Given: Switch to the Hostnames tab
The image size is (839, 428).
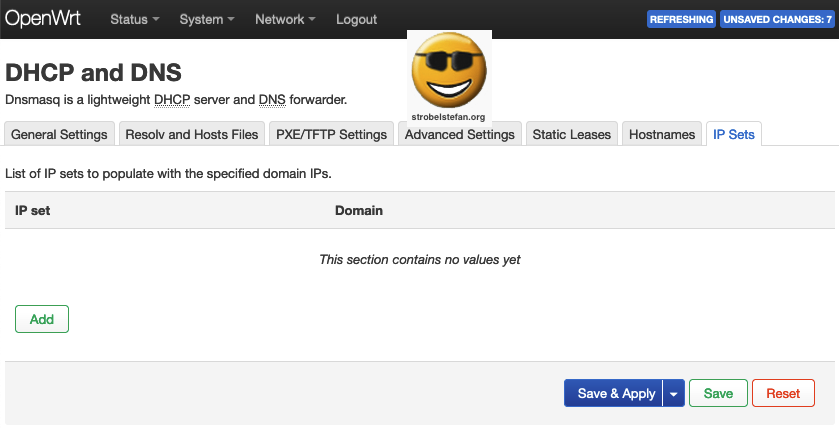Looking at the screenshot, I should coord(662,134).
